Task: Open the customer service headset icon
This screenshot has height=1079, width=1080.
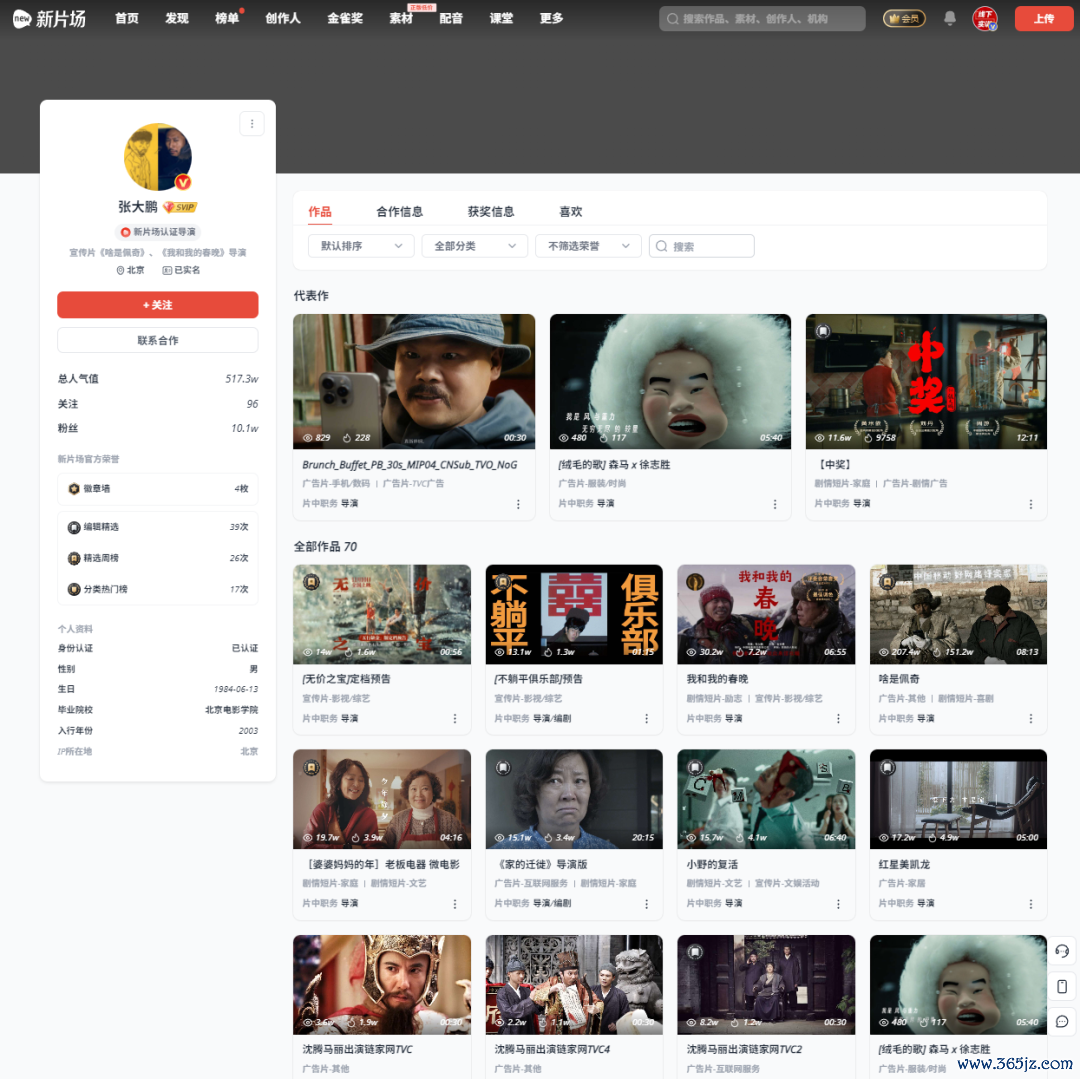Action: [1062, 951]
